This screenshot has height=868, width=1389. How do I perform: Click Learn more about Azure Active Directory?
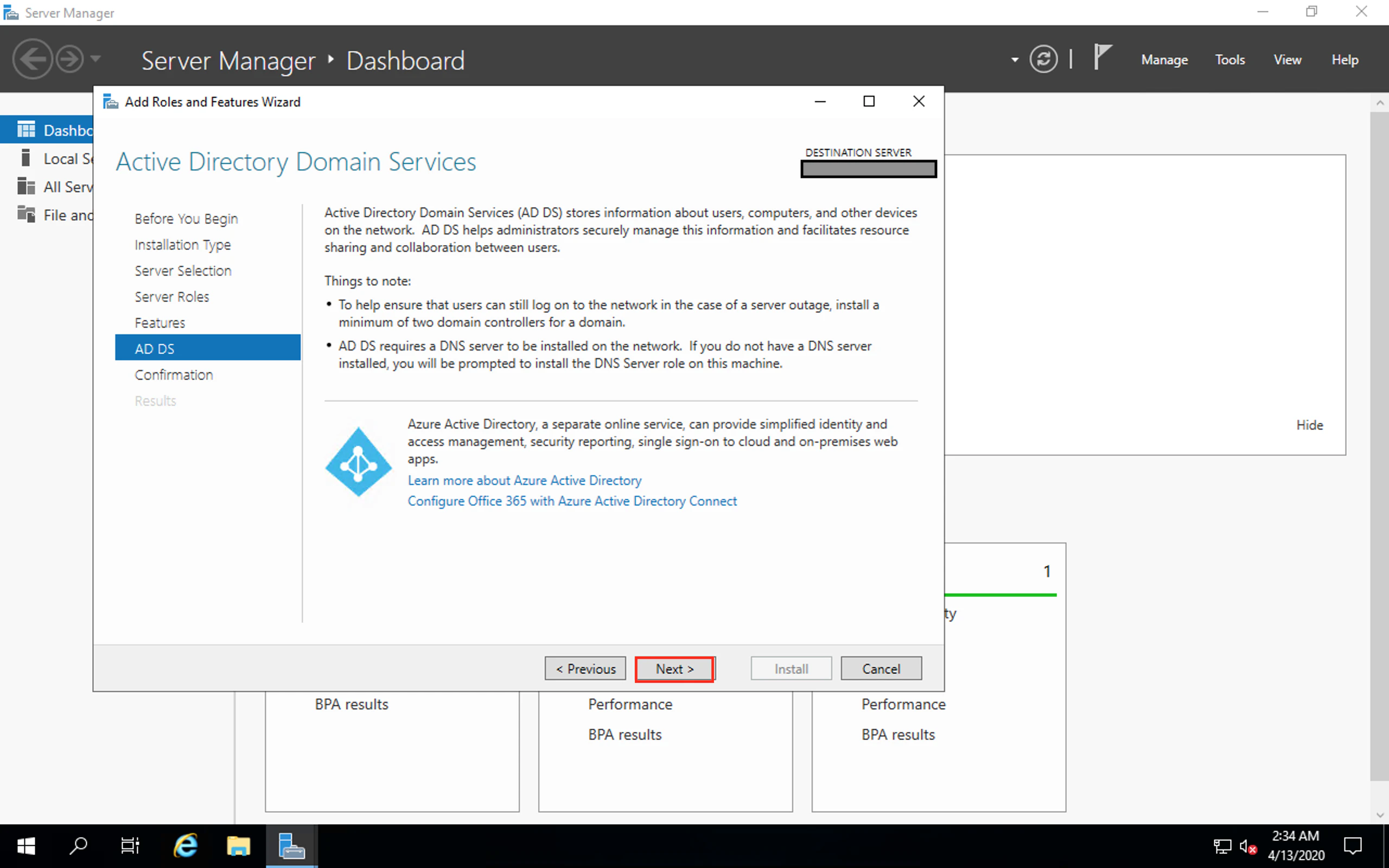[x=525, y=481]
